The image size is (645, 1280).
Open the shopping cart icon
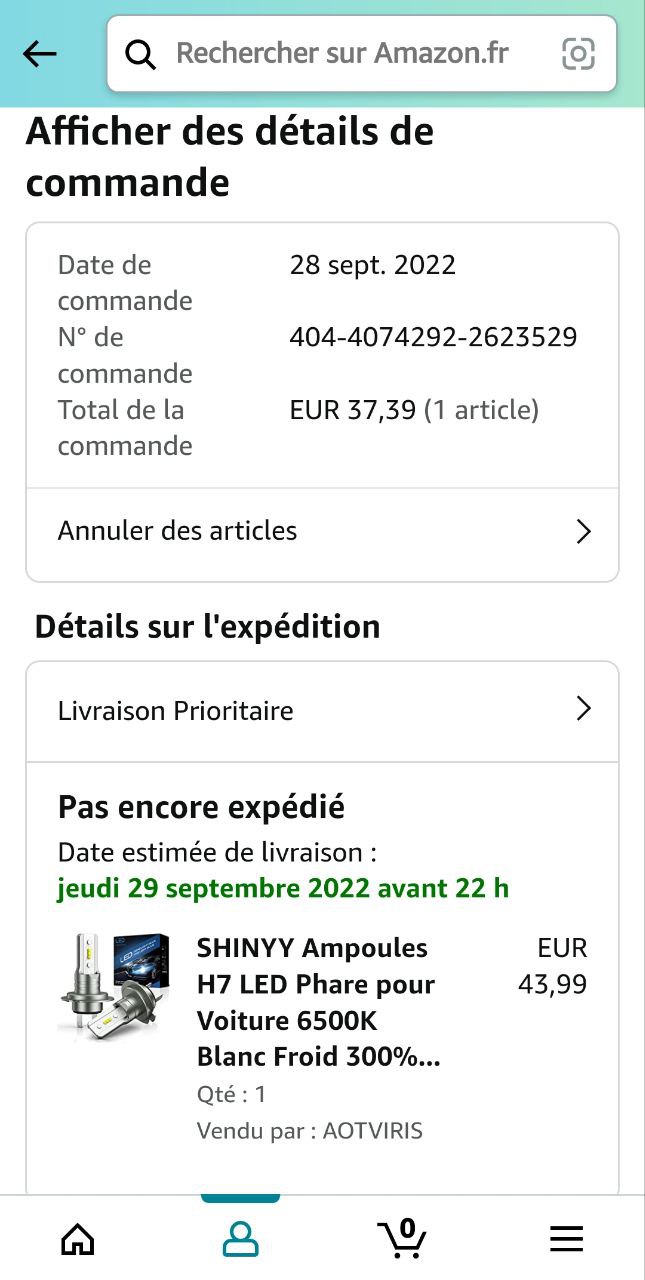tap(403, 1238)
